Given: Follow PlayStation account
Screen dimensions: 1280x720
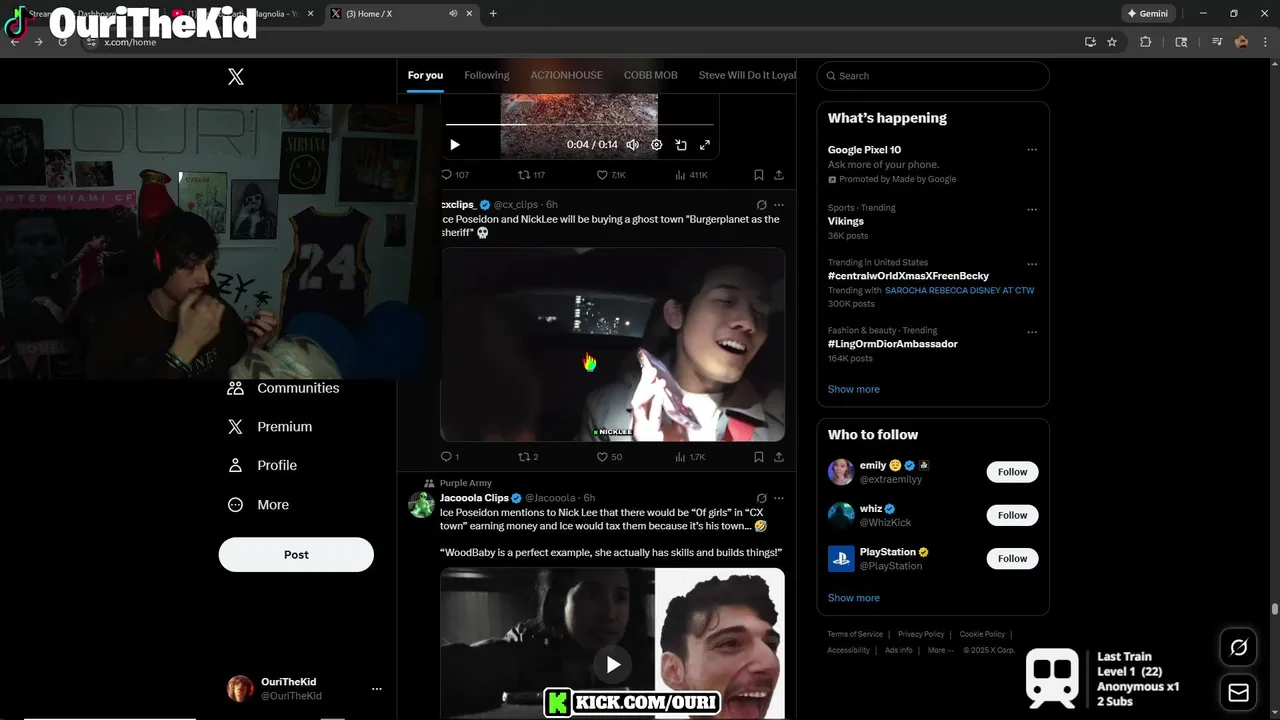Looking at the screenshot, I should pyautogui.click(x=1012, y=559).
